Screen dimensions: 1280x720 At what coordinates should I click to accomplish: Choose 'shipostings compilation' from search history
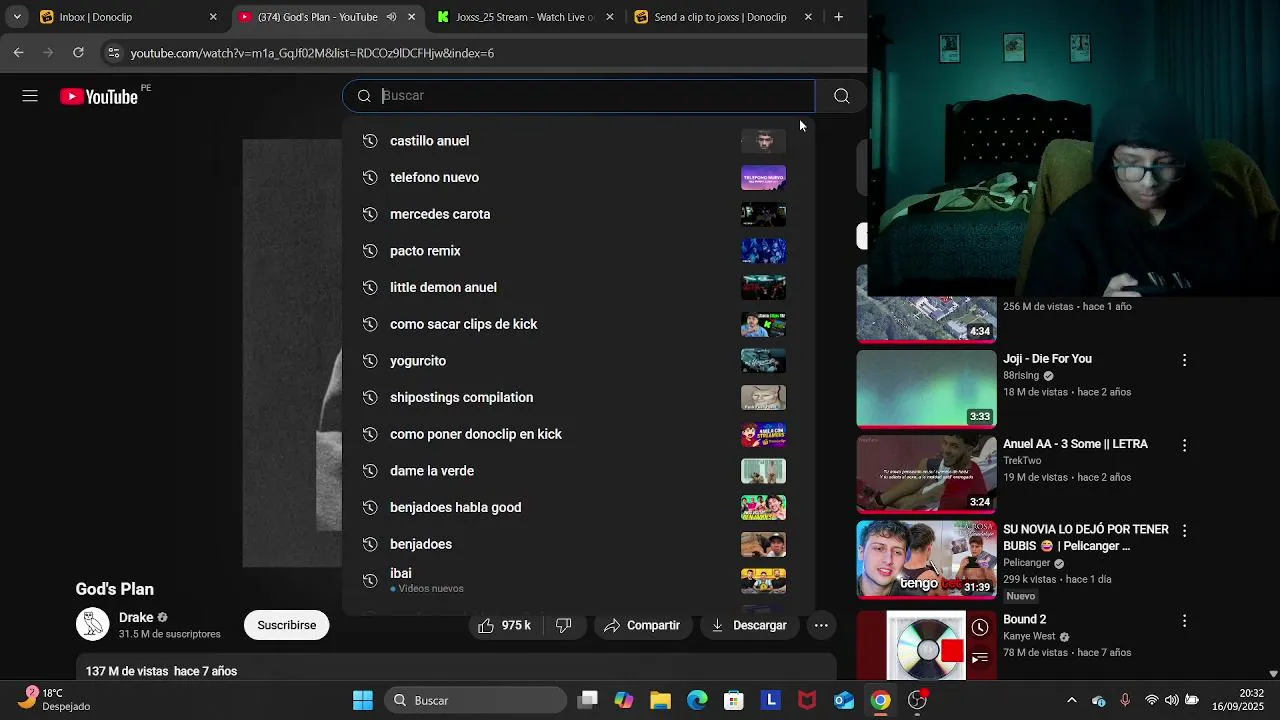point(578,397)
